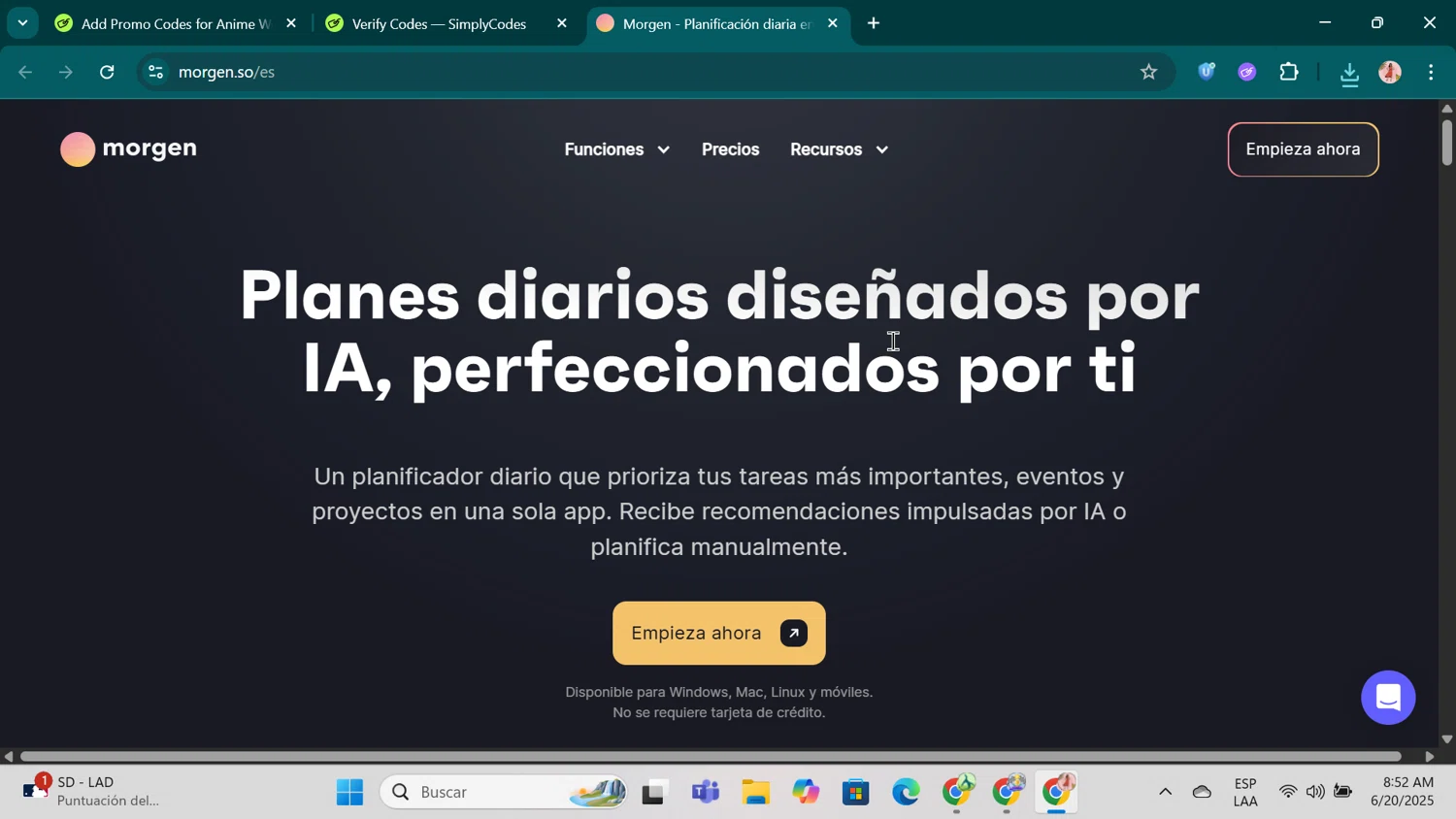Close the Morgen tab
Viewport: 1456px width, 819px height.
tap(833, 23)
